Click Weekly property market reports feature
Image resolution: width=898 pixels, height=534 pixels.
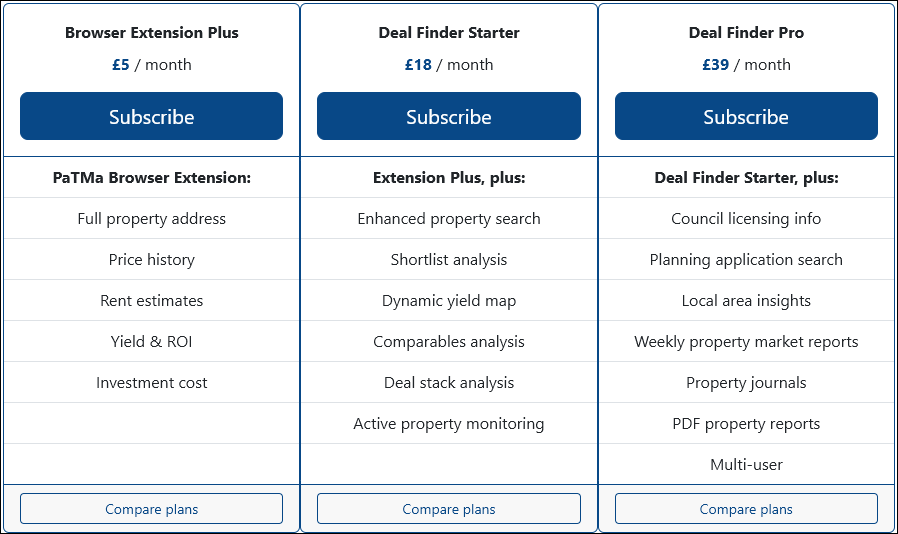(746, 341)
